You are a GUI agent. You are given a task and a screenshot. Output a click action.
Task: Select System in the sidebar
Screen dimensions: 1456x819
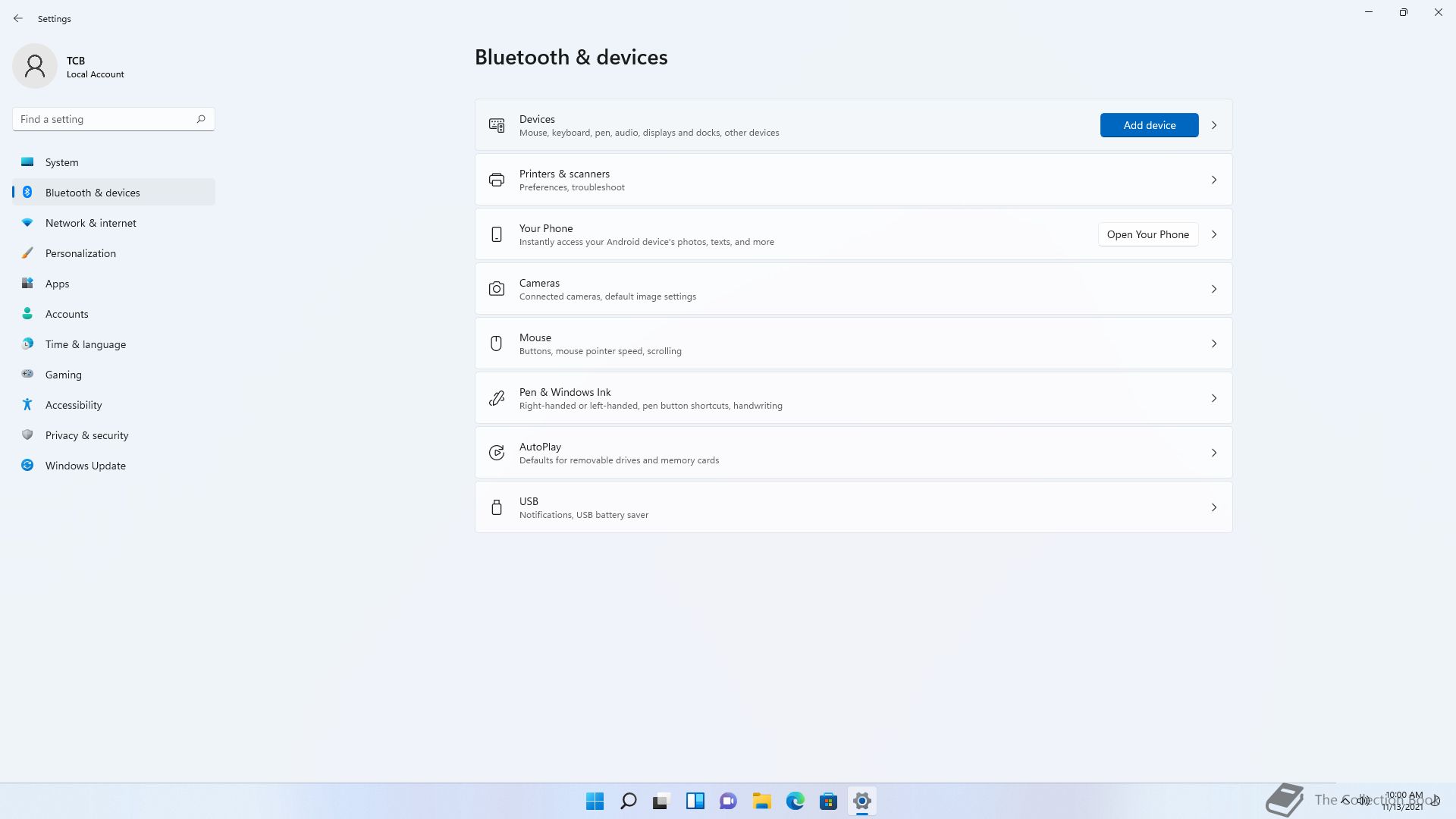click(114, 162)
